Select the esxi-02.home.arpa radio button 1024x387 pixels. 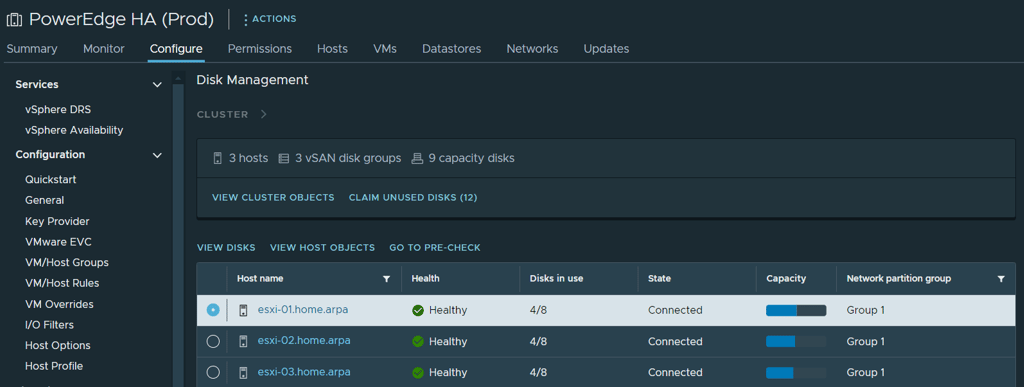[213, 341]
